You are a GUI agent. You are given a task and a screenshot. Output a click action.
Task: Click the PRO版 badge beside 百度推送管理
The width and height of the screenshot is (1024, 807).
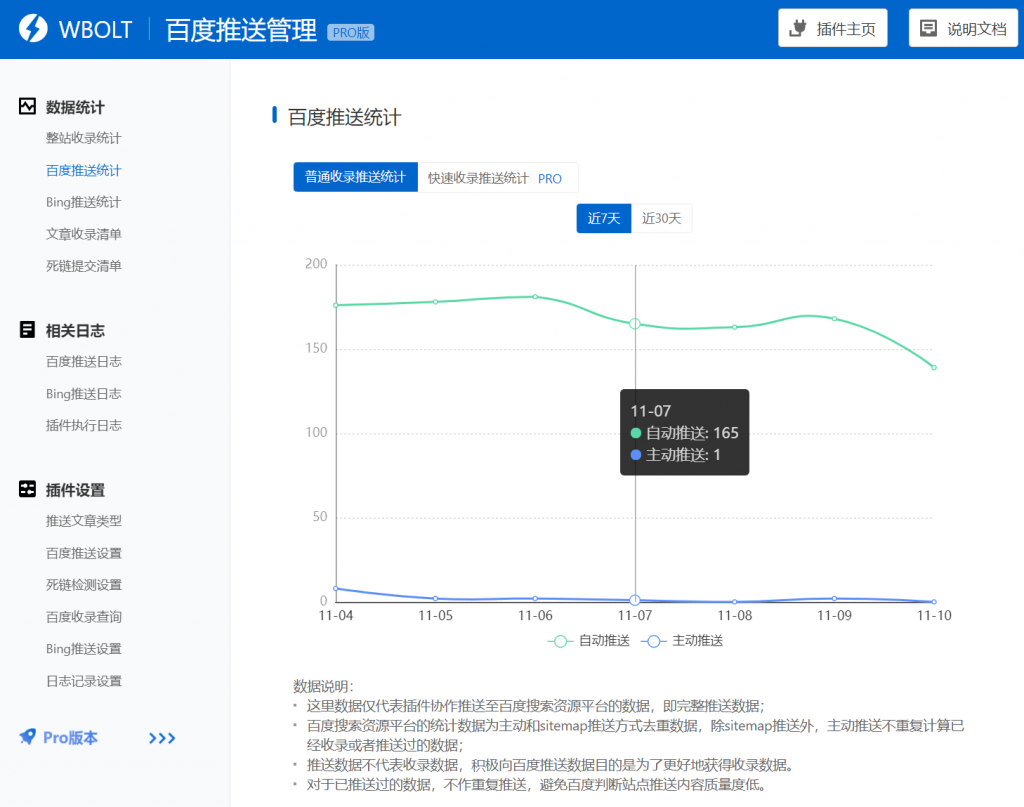[x=352, y=32]
